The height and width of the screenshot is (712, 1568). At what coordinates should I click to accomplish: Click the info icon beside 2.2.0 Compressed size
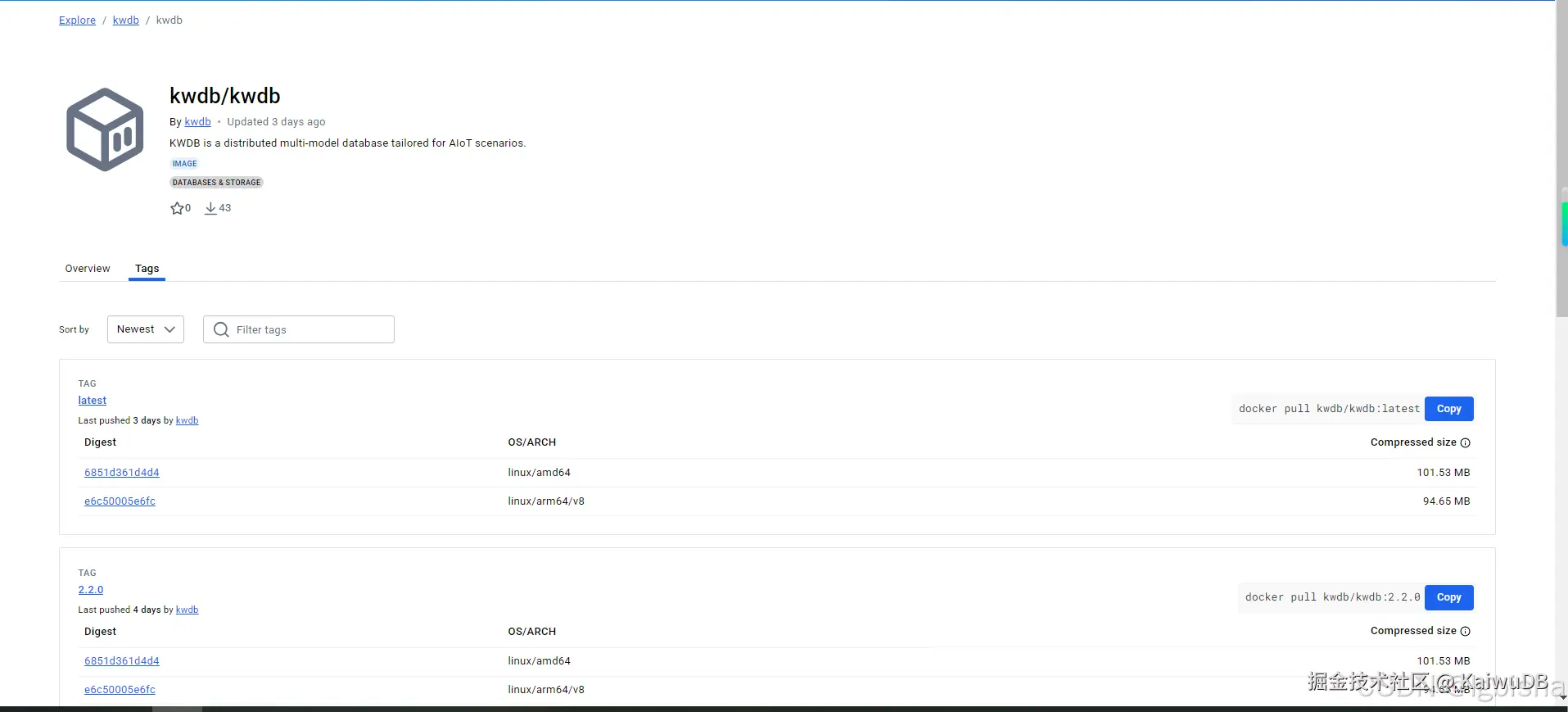[1466, 631]
